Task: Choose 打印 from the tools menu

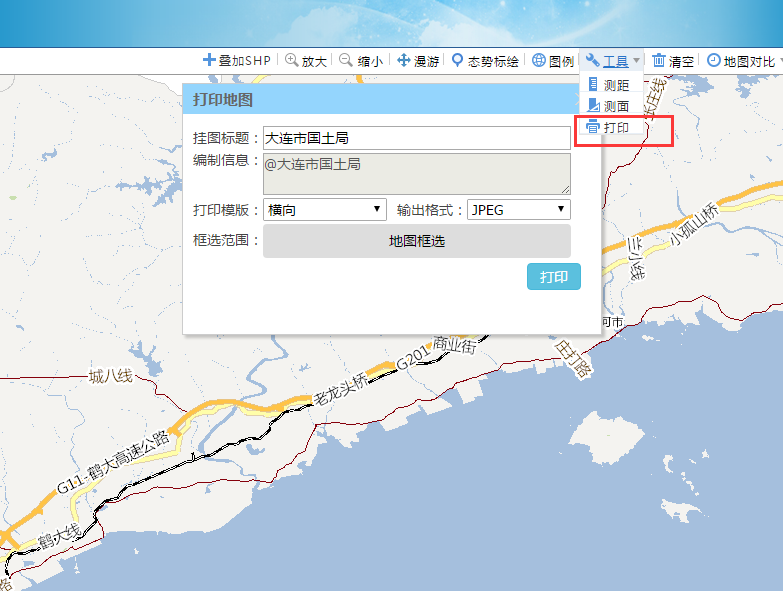Action: click(x=611, y=127)
